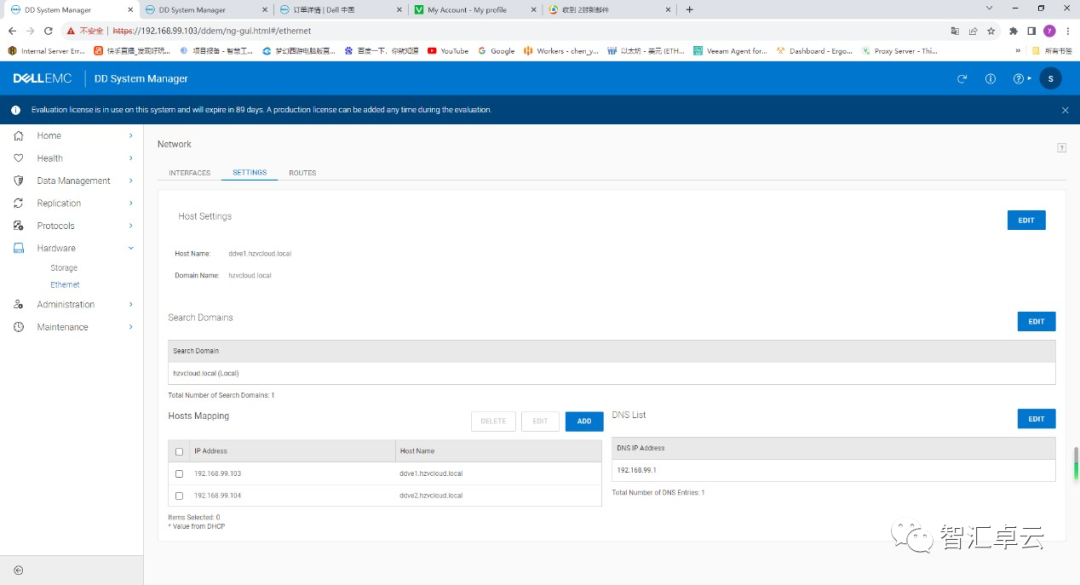Click the not-secure warning icon
Viewport: 1080px width, 585px height.
click(x=70, y=31)
